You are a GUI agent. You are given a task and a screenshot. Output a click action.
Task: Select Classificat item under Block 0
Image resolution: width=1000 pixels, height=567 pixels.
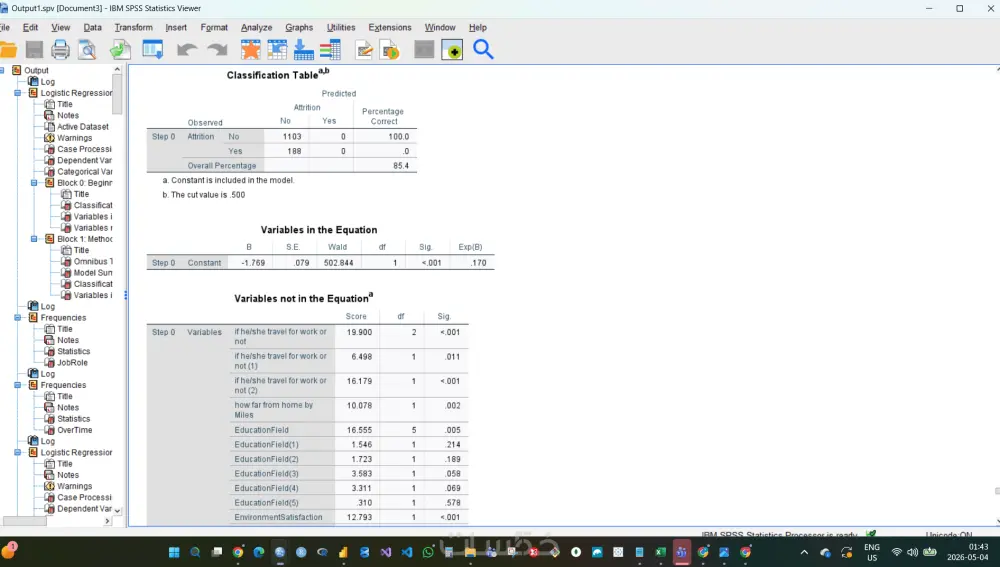(93, 205)
